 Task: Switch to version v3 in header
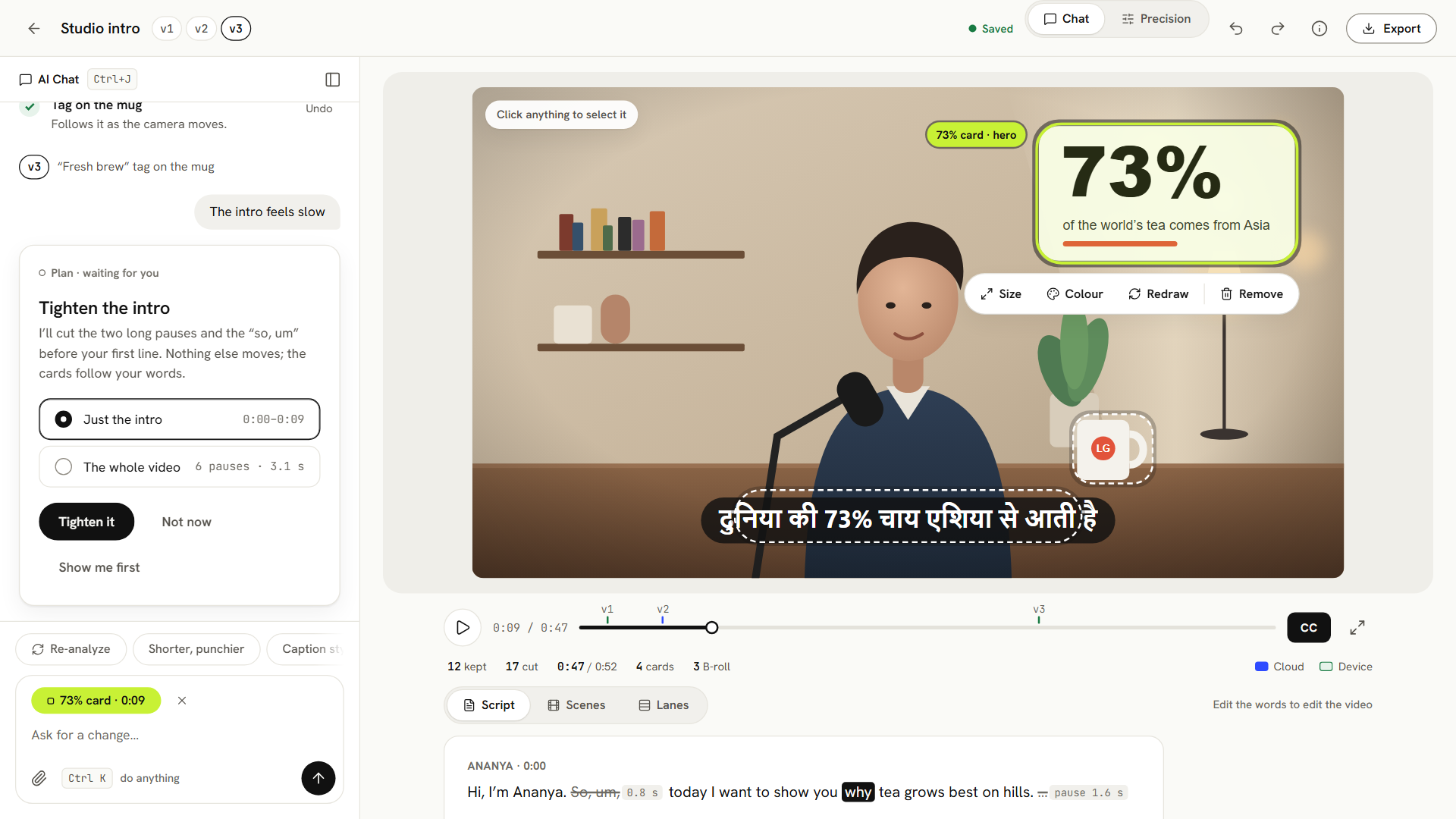coord(236,29)
